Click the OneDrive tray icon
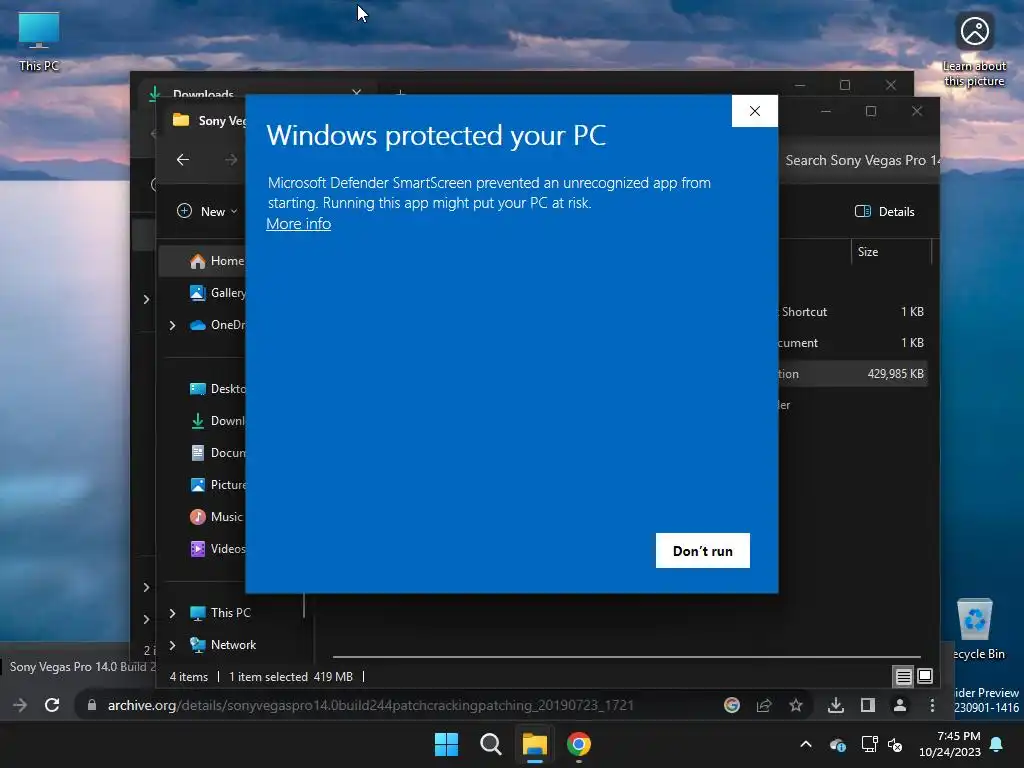1024x768 pixels. tap(837, 744)
